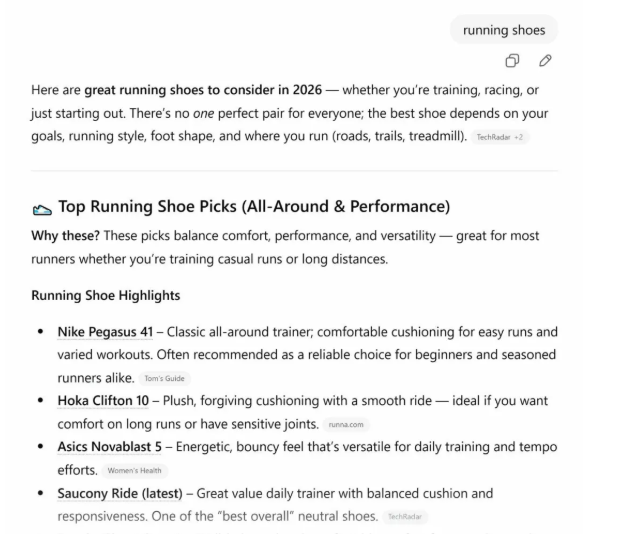Image resolution: width=641 pixels, height=534 pixels.
Task: Open the Women's Health citation chip
Action: click(x=133, y=471)
